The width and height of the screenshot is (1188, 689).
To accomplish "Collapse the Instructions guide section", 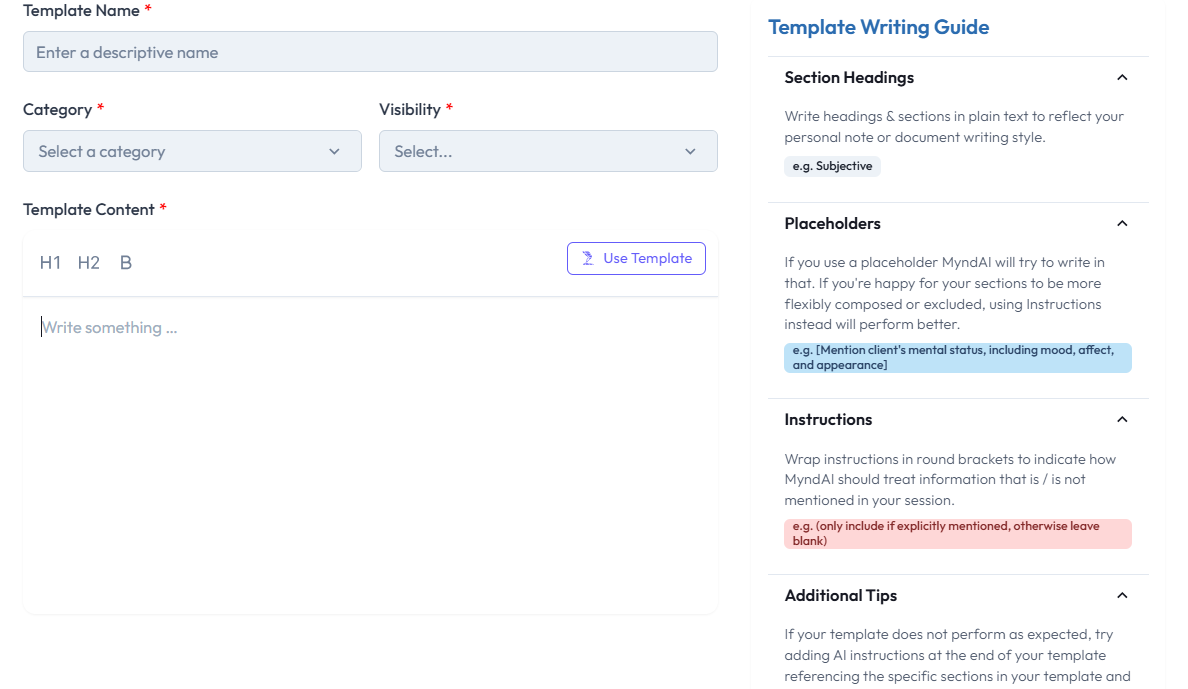I will (x=1122, y=420).
